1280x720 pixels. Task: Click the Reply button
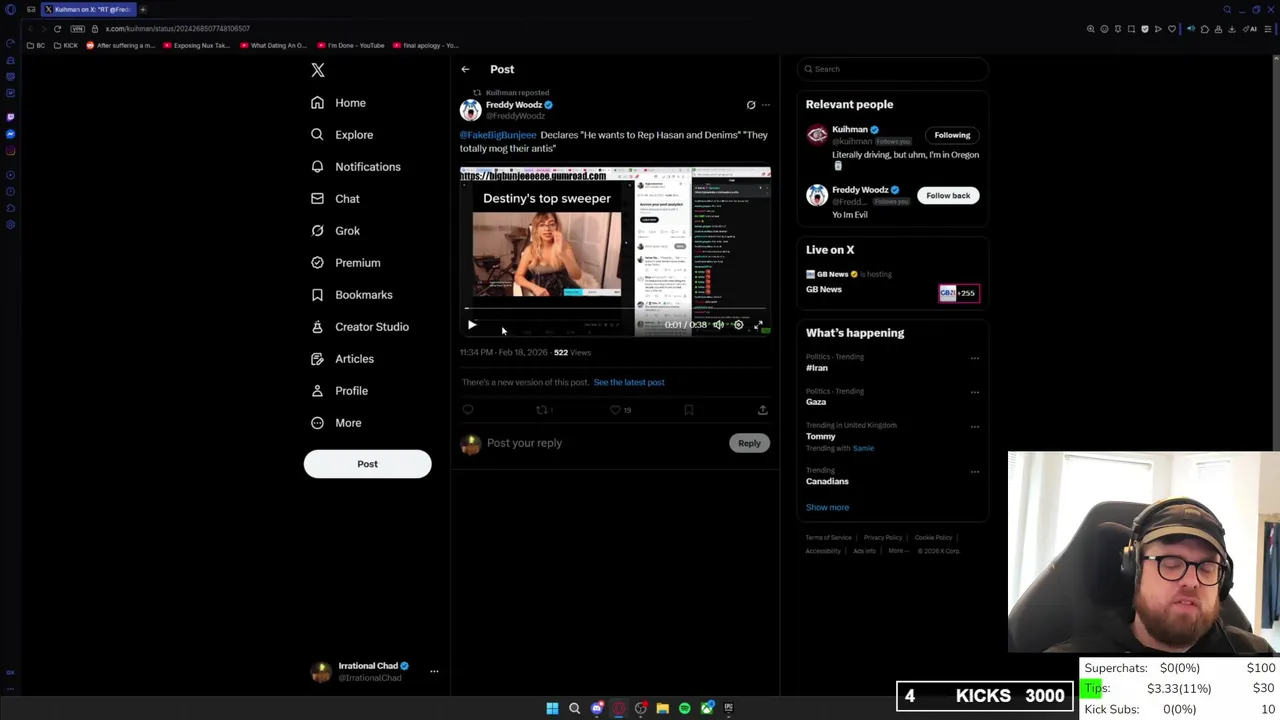(x=749, y=443)
